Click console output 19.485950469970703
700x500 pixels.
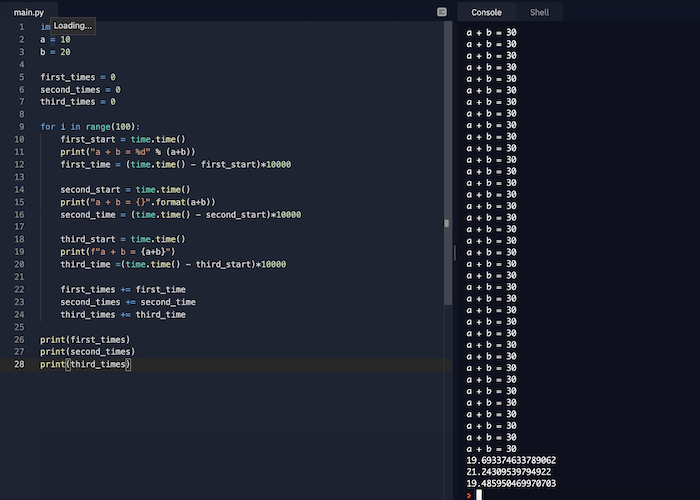(x=511, y=483)
